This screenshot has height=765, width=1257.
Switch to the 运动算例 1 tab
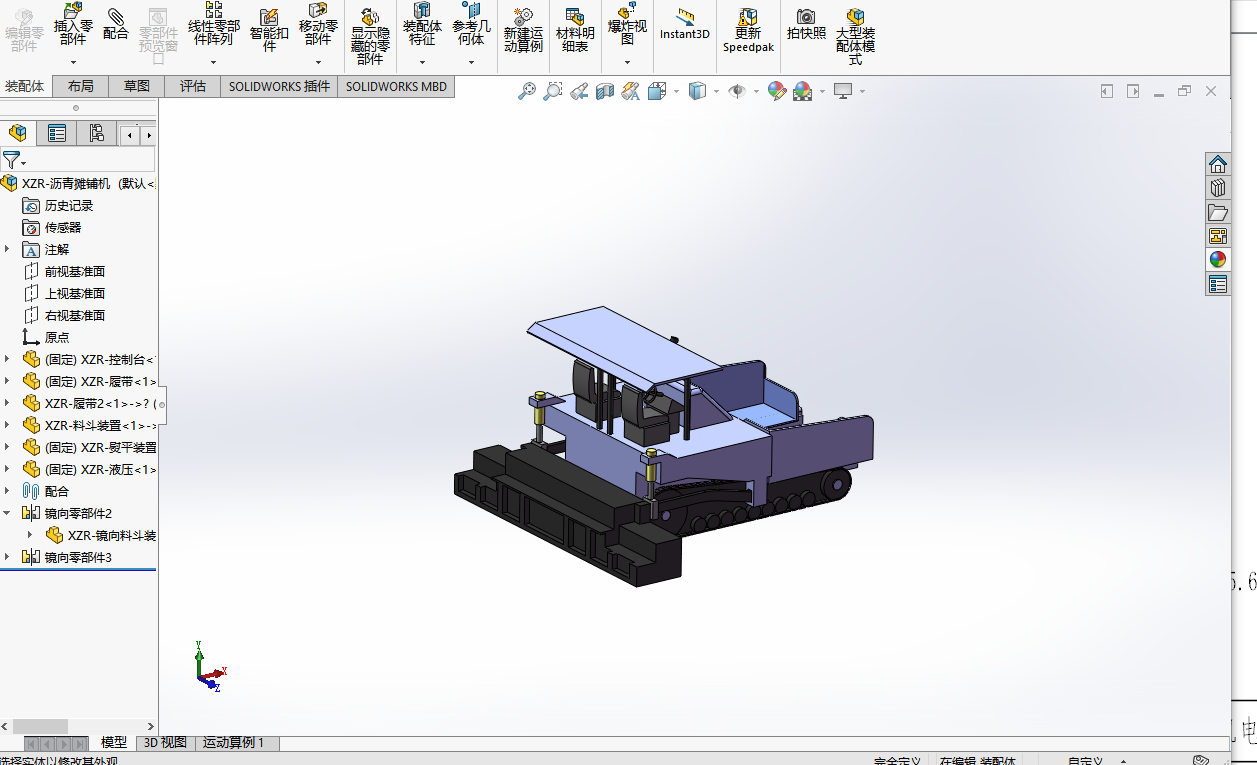(x=235, y=743)
